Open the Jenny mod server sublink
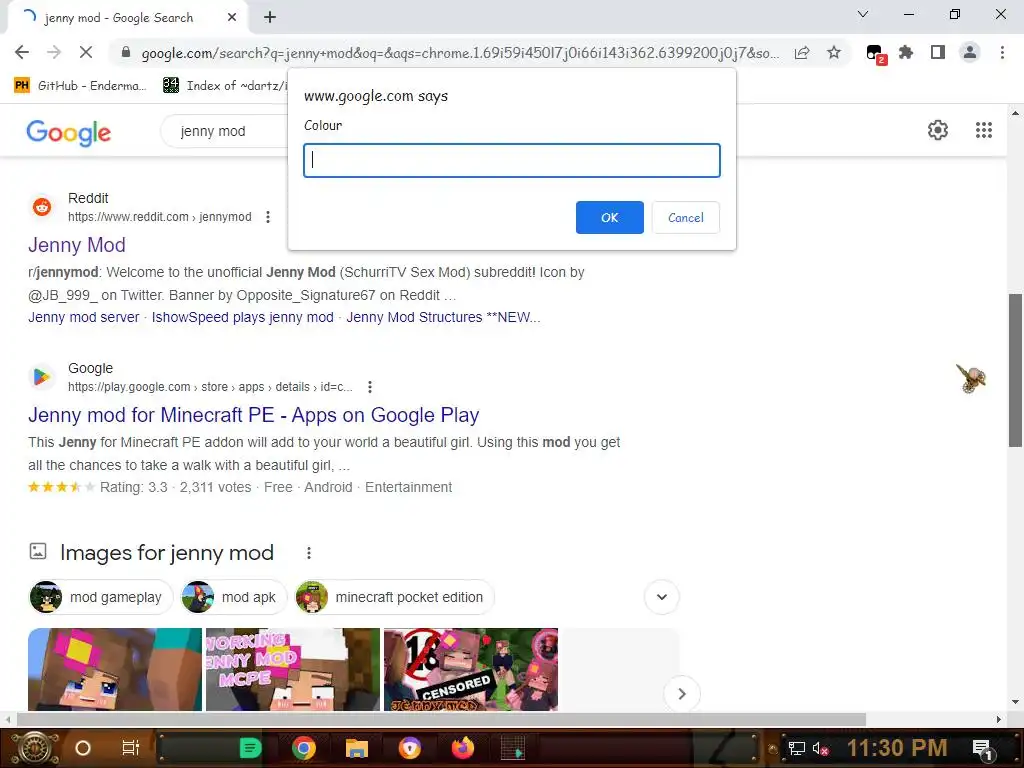Image resolution: width=1024 pixels, height=768 pixels. (84, 317)
